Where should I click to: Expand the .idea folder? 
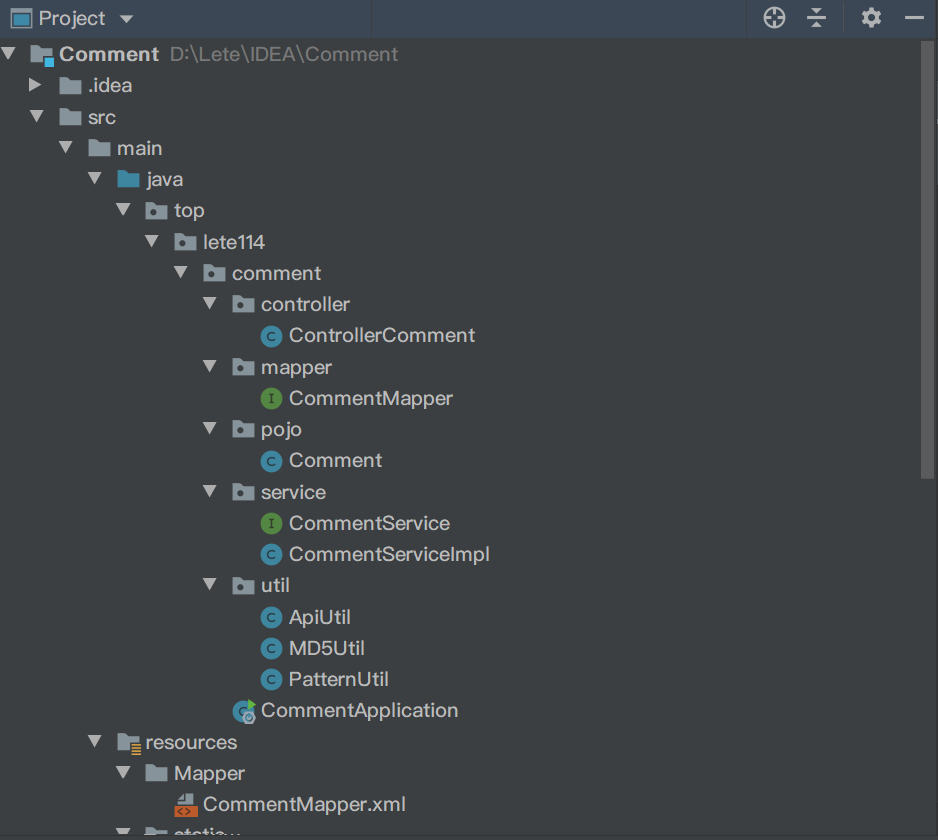pyautogui.click(x=36, y=85)
